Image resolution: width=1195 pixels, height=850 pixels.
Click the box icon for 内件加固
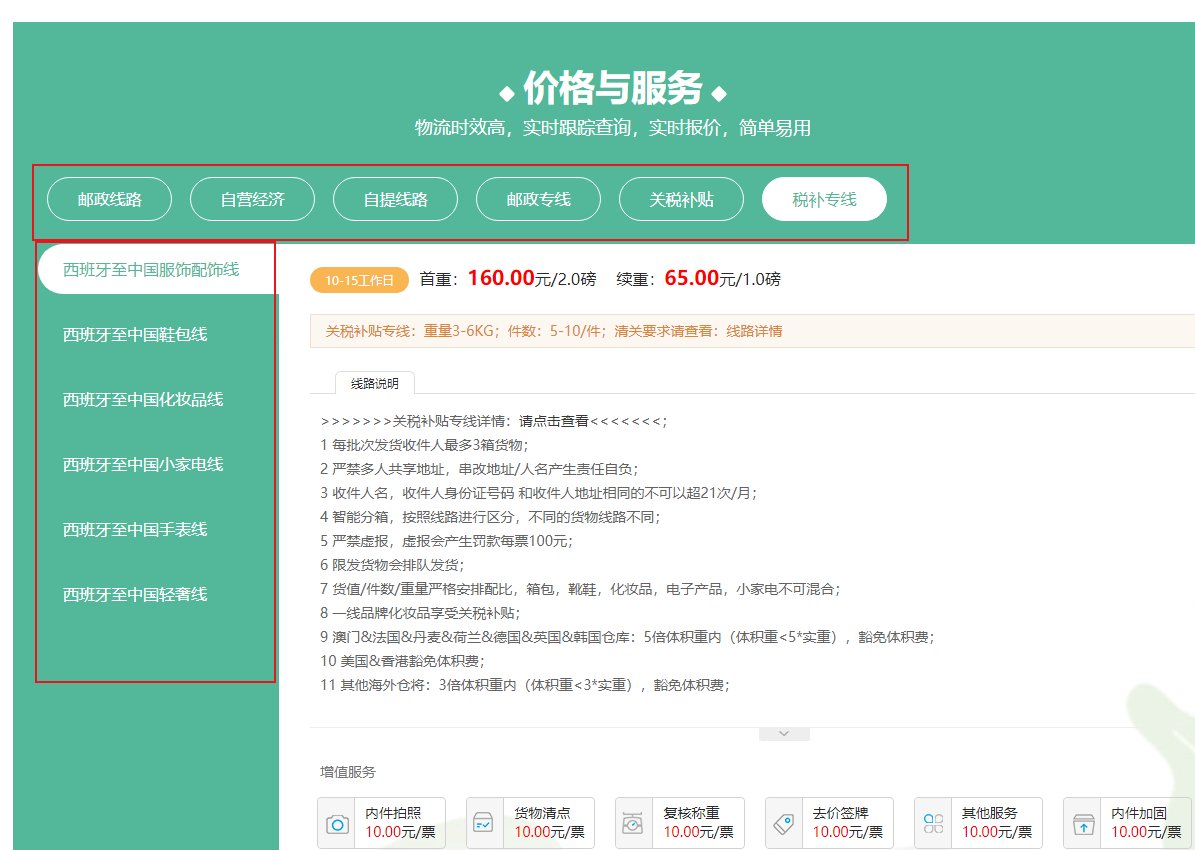coord(1083,824)
